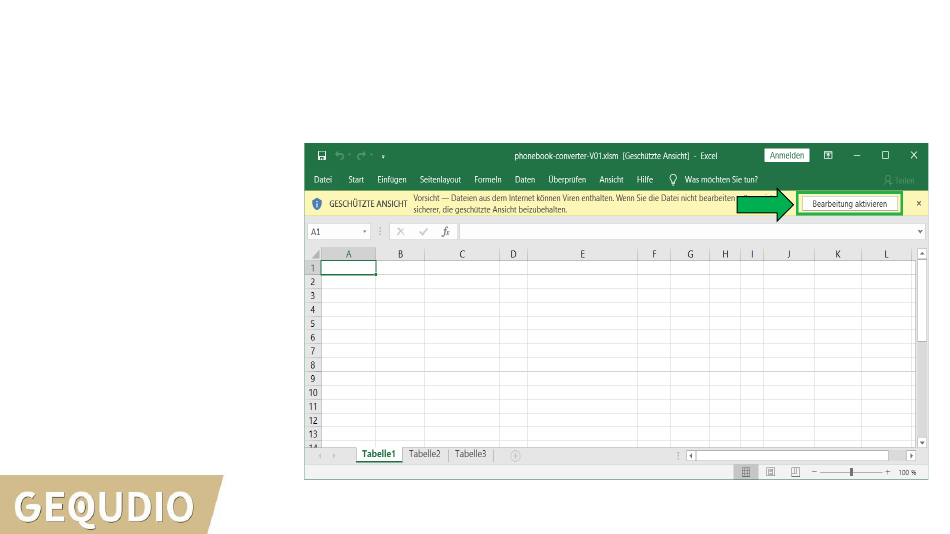
Task: Open the Formeln tab
Action: tap(488, 179)
